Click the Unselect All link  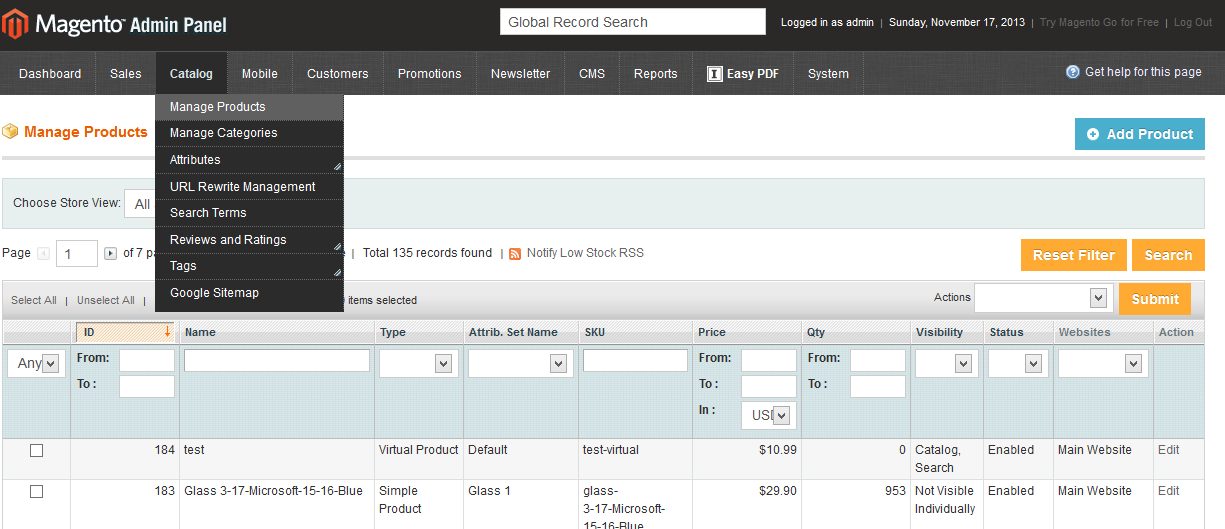click(x=106, y=300)
